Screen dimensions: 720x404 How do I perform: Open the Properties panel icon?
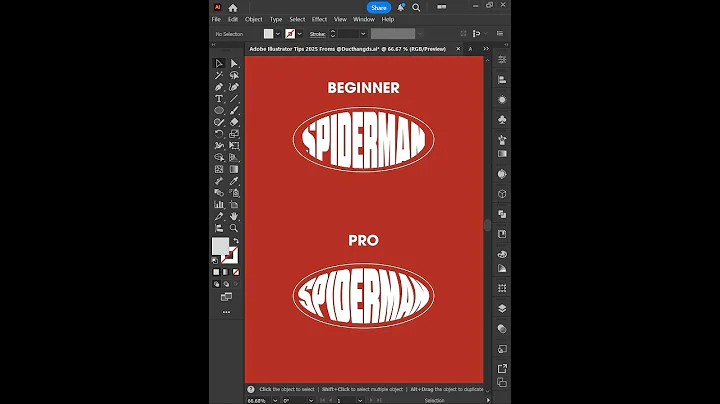click(x=502, y=60)
